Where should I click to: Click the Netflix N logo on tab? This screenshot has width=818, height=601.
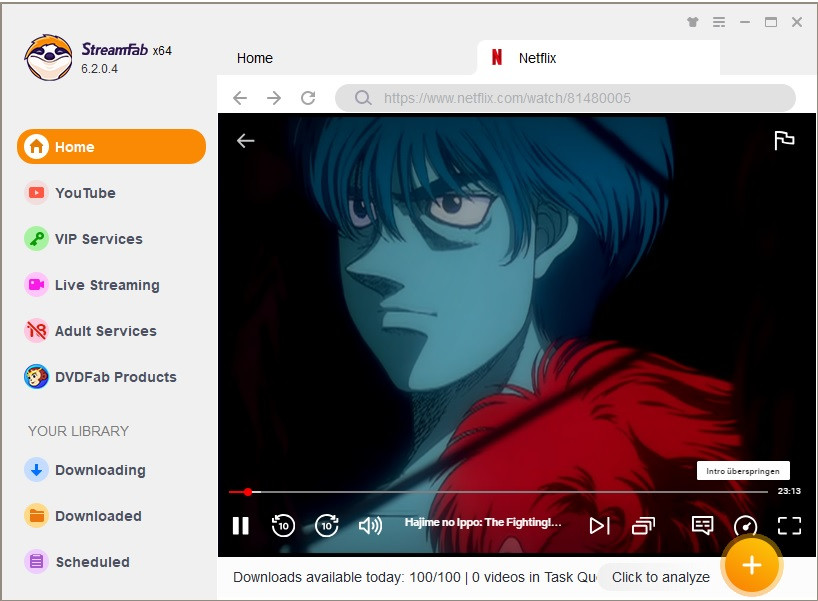point(497,57)
